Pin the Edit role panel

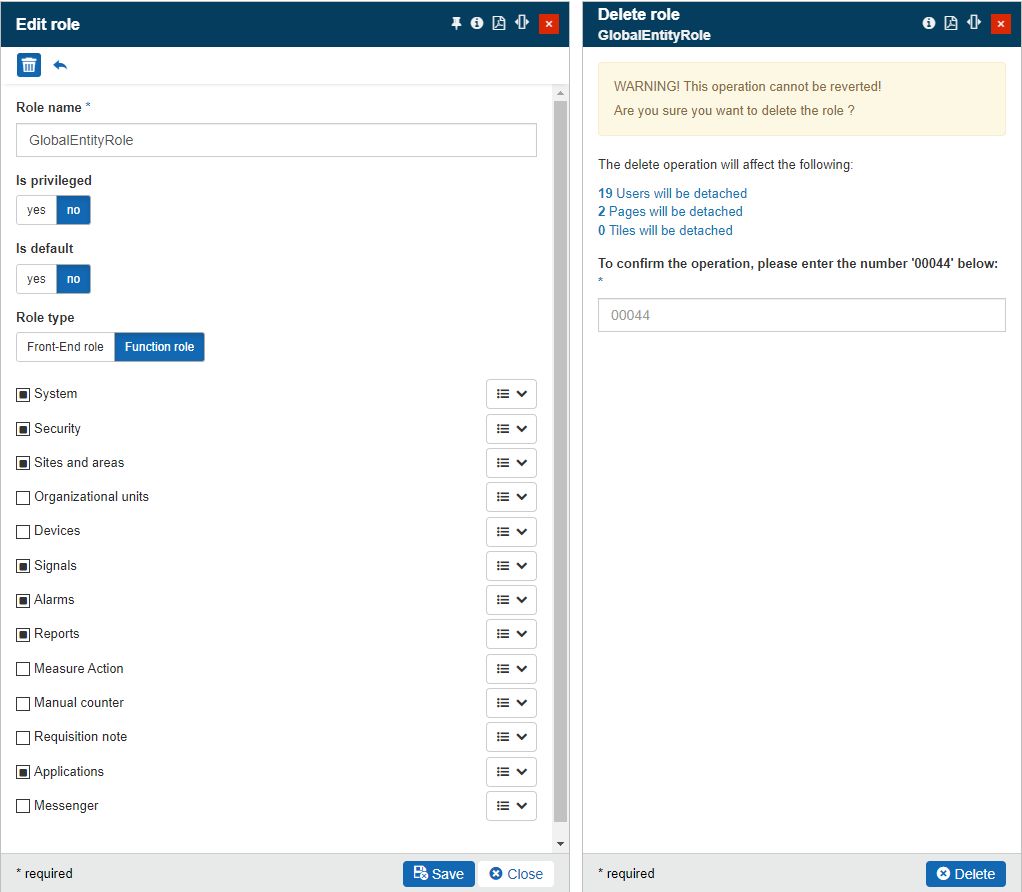coord(456,23)
